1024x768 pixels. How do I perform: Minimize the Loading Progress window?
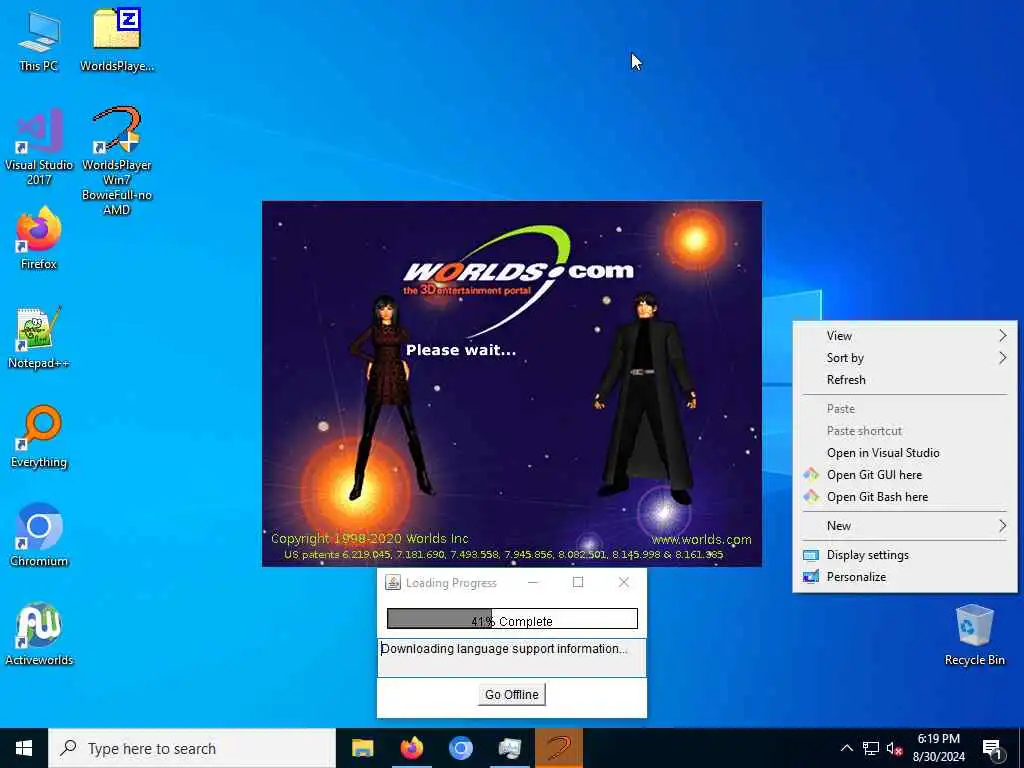534,583
